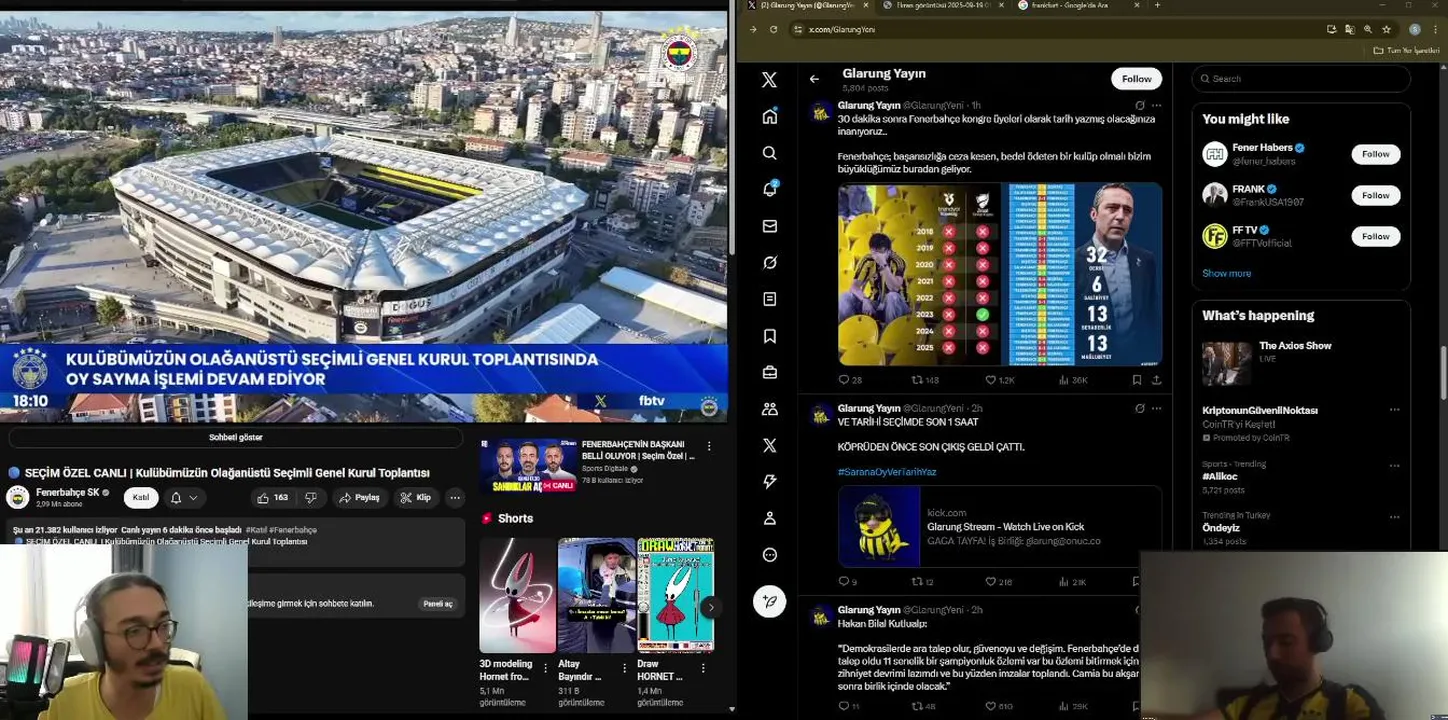1448x720 pixels.
Task: Click the Katıl button on YouTube
Action: point(141,497)
